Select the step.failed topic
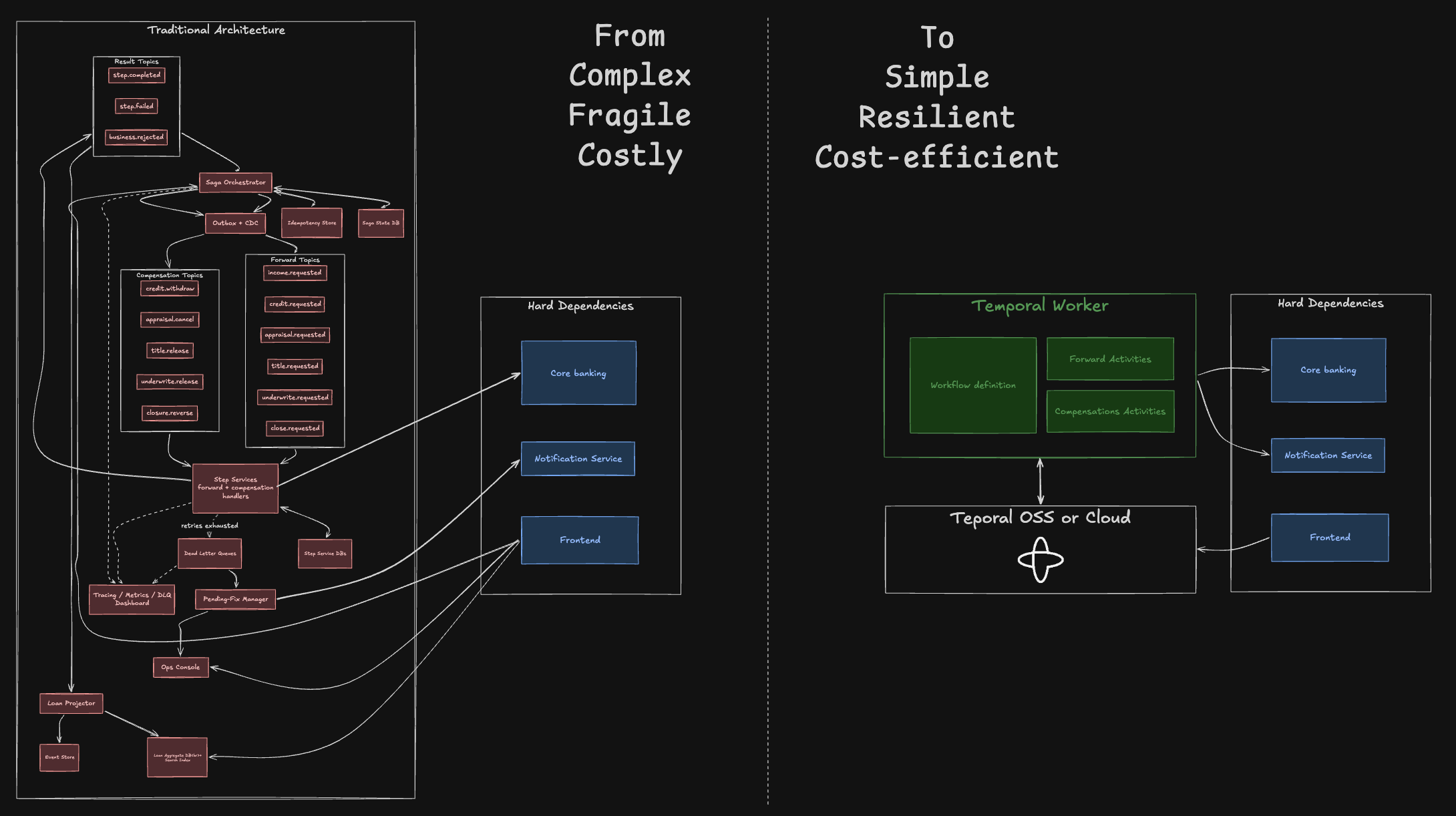This screenshot has width=1456, height=816. pos(136,106)
